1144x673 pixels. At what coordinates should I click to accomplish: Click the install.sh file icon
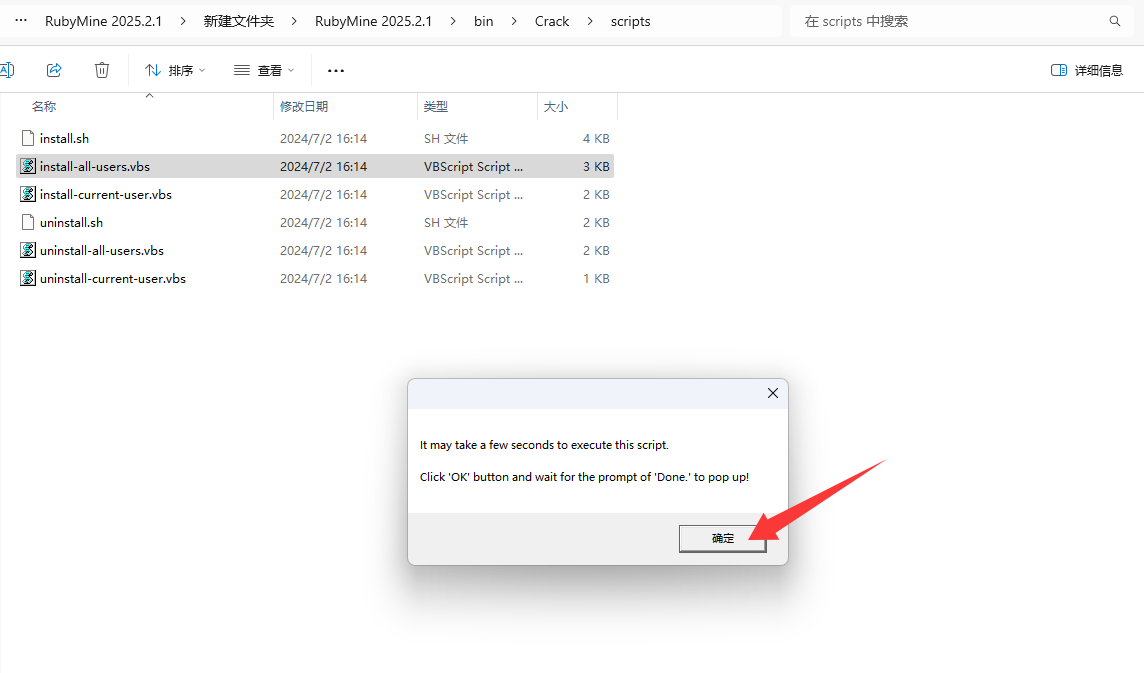[28, 138]
